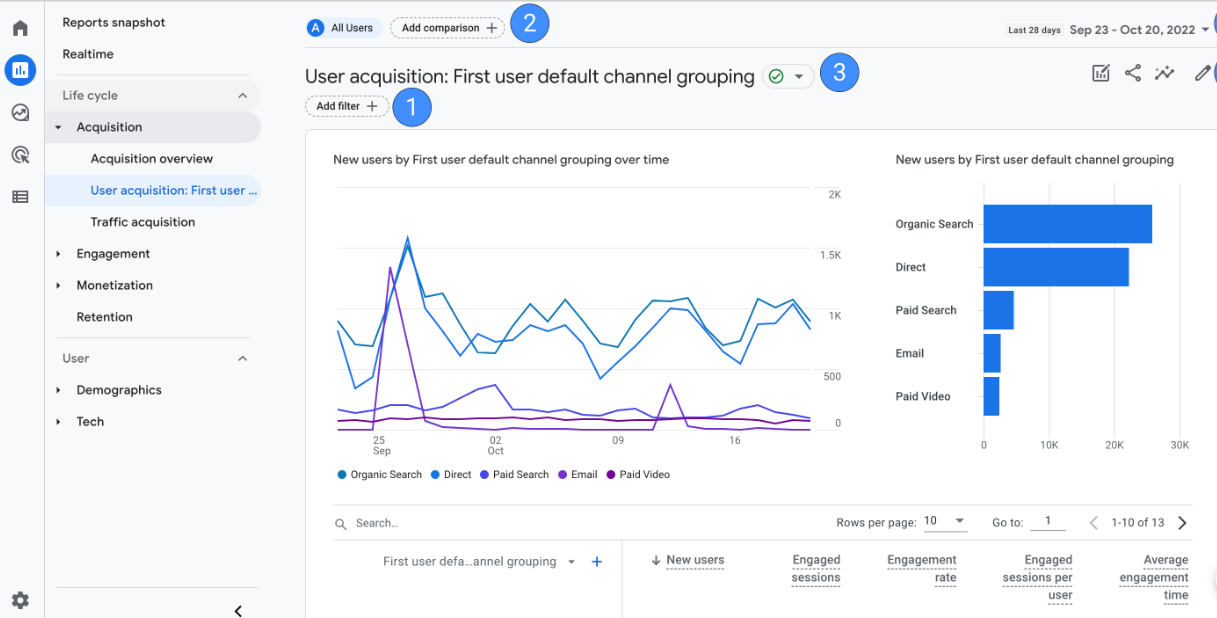Viewport: 1217px width, 618px height.
Task: Toggle Paid Search series in chart legend
Action: point(513,475)
